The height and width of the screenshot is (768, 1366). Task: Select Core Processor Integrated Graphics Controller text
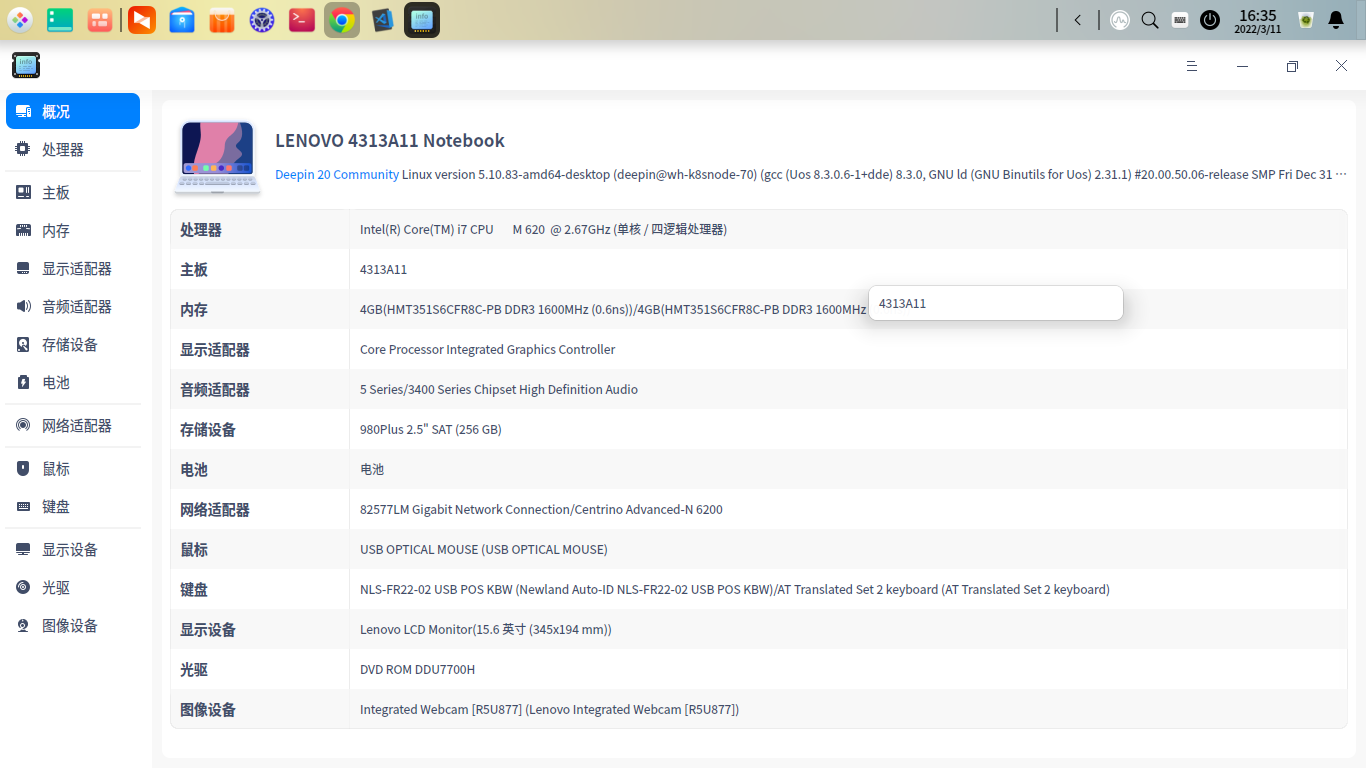click(488, 349)
